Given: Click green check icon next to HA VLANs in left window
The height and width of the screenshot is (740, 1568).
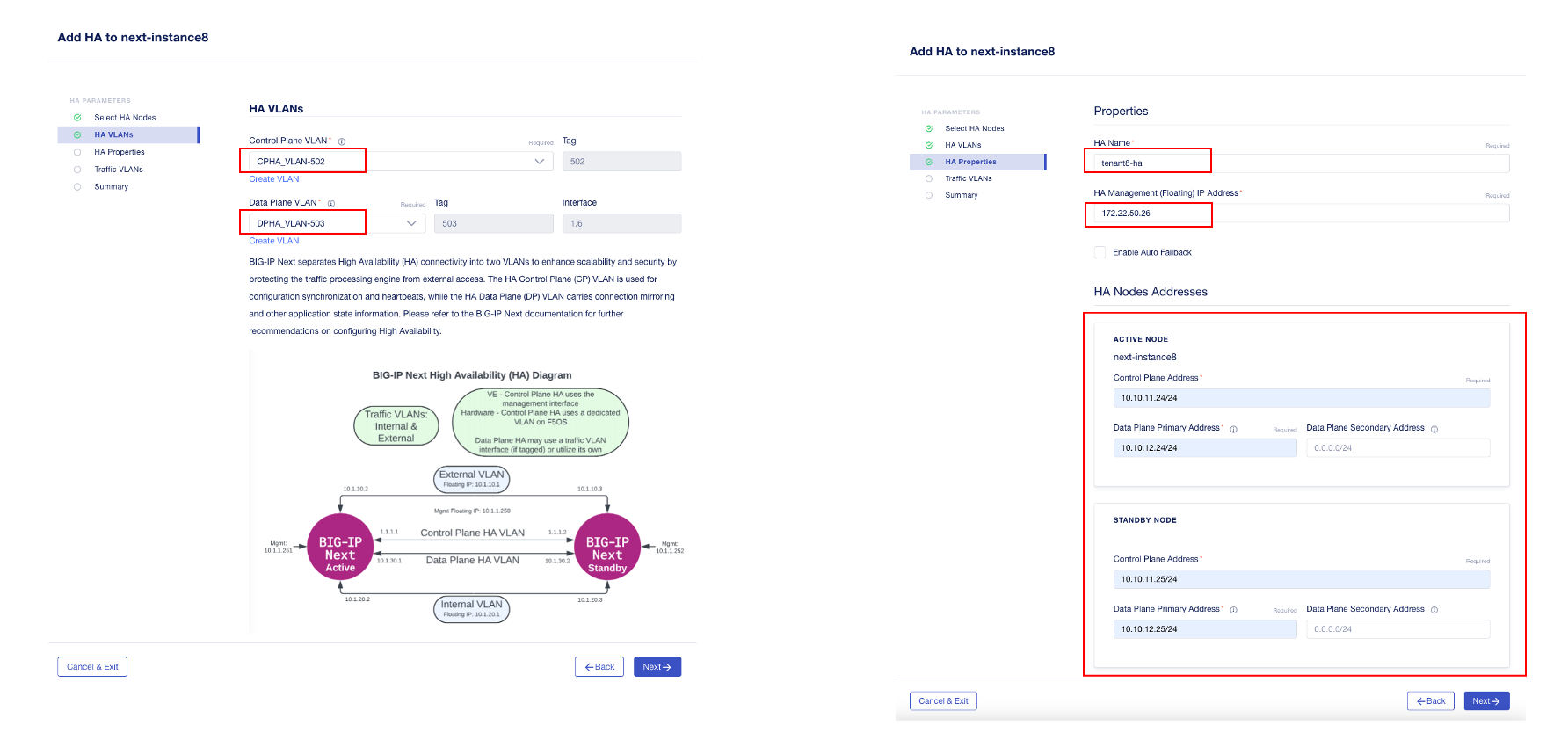Looking at the screenshot, I should pyautogui.click(x=77, y=135).
